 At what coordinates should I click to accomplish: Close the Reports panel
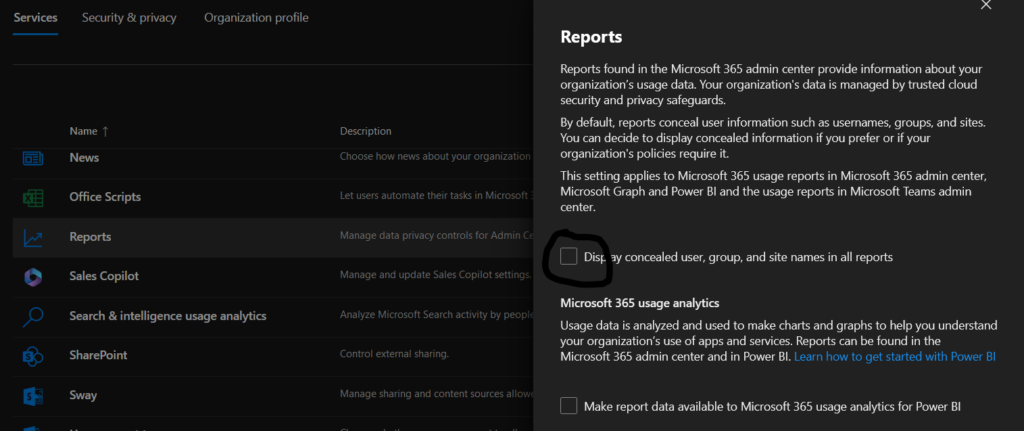click(986, 5)
